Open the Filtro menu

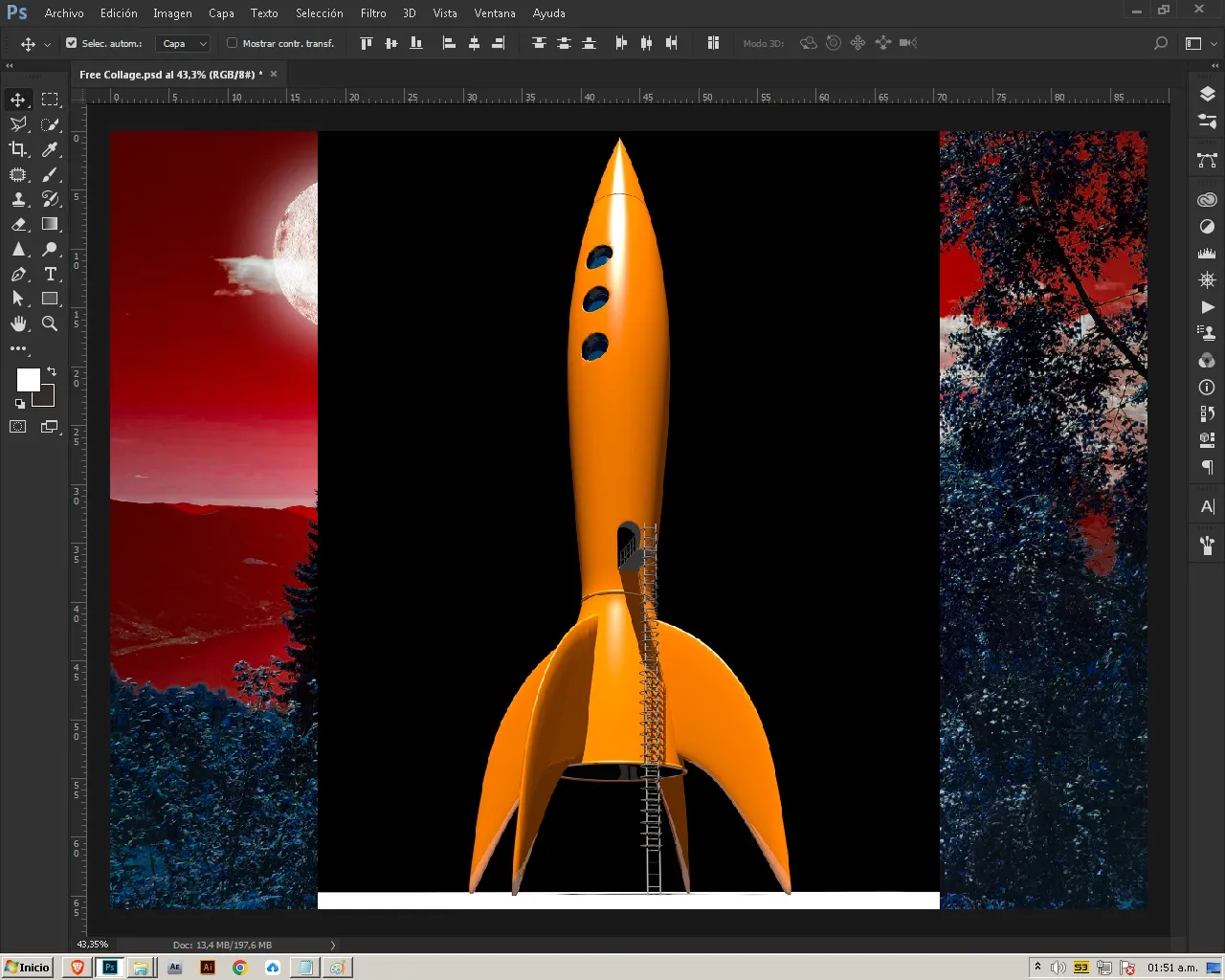[373, 13]
